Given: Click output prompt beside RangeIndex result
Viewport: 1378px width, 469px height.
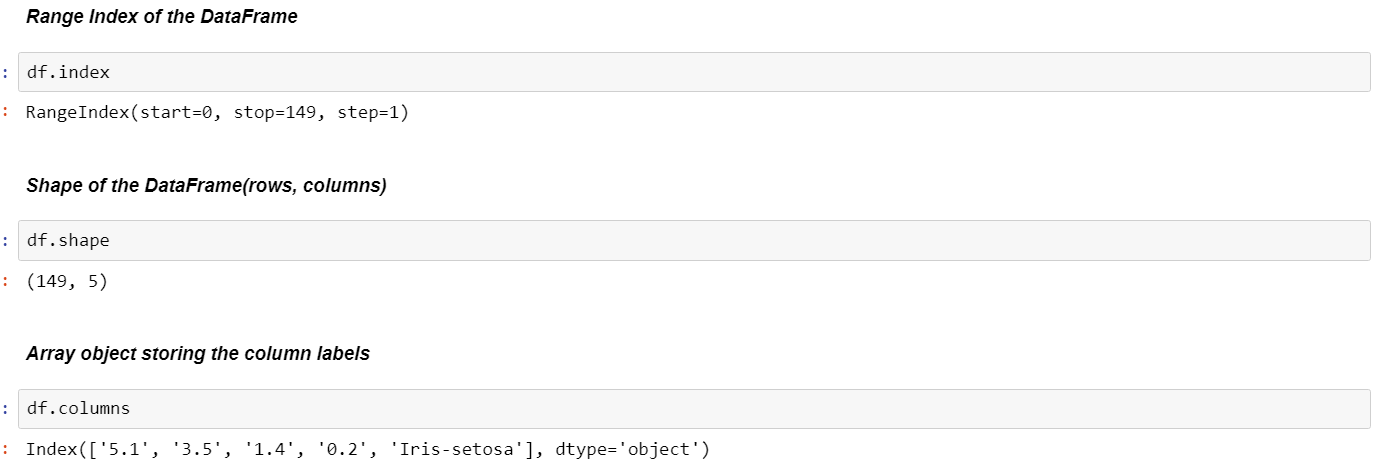Looking at the screenshot, I should click(x=6, y=113).
